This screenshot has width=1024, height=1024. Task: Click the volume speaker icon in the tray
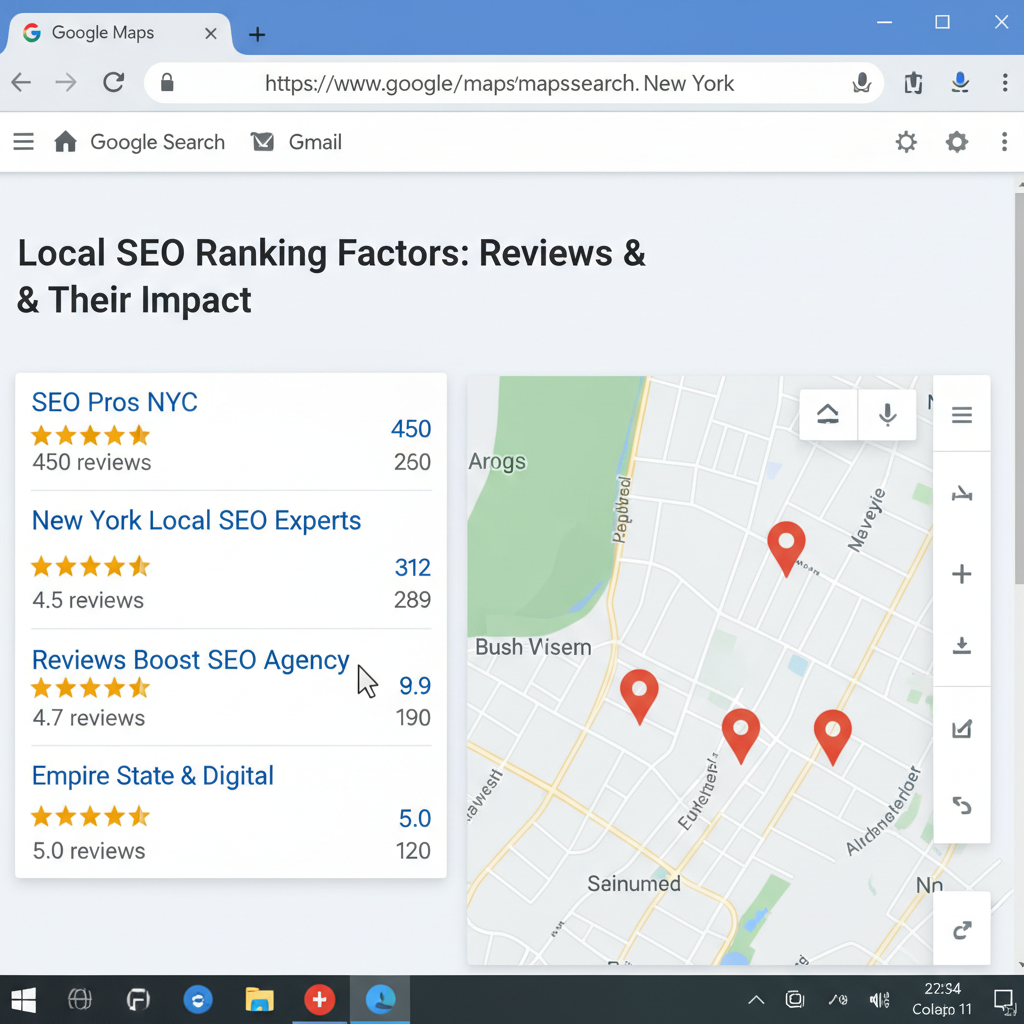coord(880,999)
